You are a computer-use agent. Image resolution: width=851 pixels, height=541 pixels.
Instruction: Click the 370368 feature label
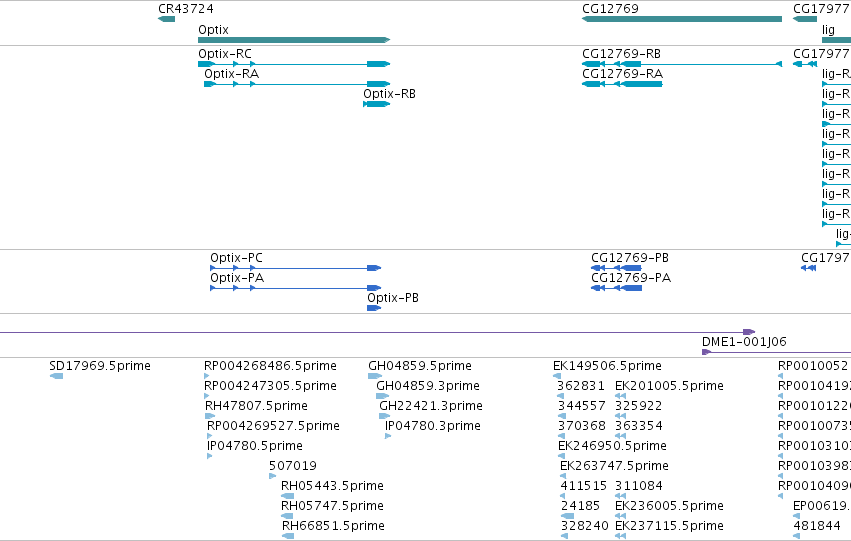click(x=582, y=426)
